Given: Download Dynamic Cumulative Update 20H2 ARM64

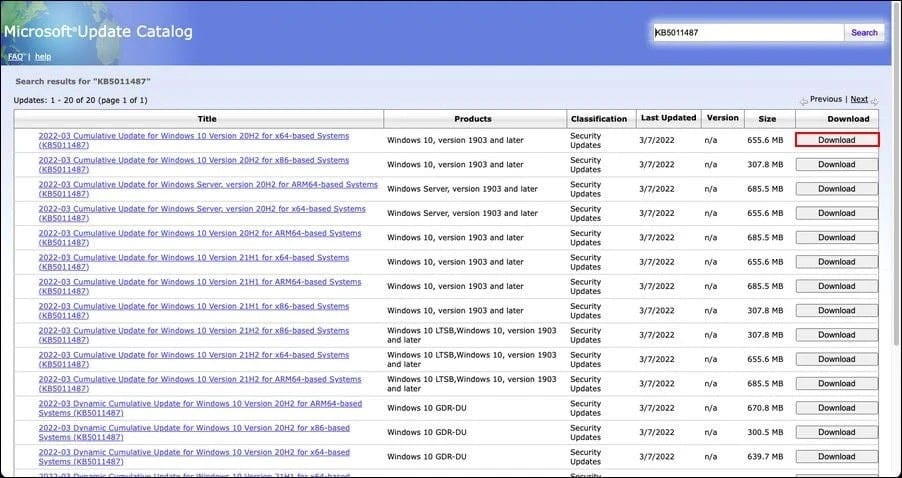Looking at the screenshot, I should tap(837, 408).
